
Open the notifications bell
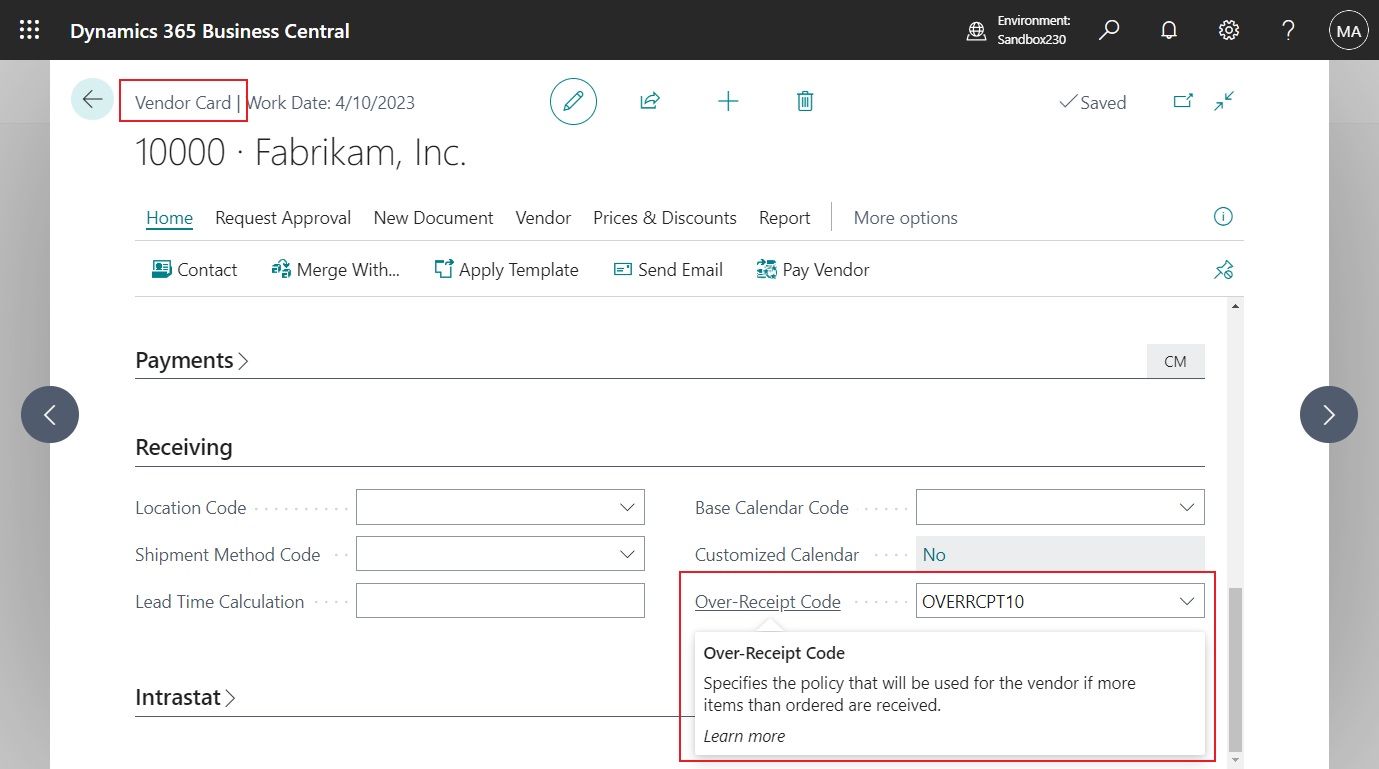(1168, 31)
